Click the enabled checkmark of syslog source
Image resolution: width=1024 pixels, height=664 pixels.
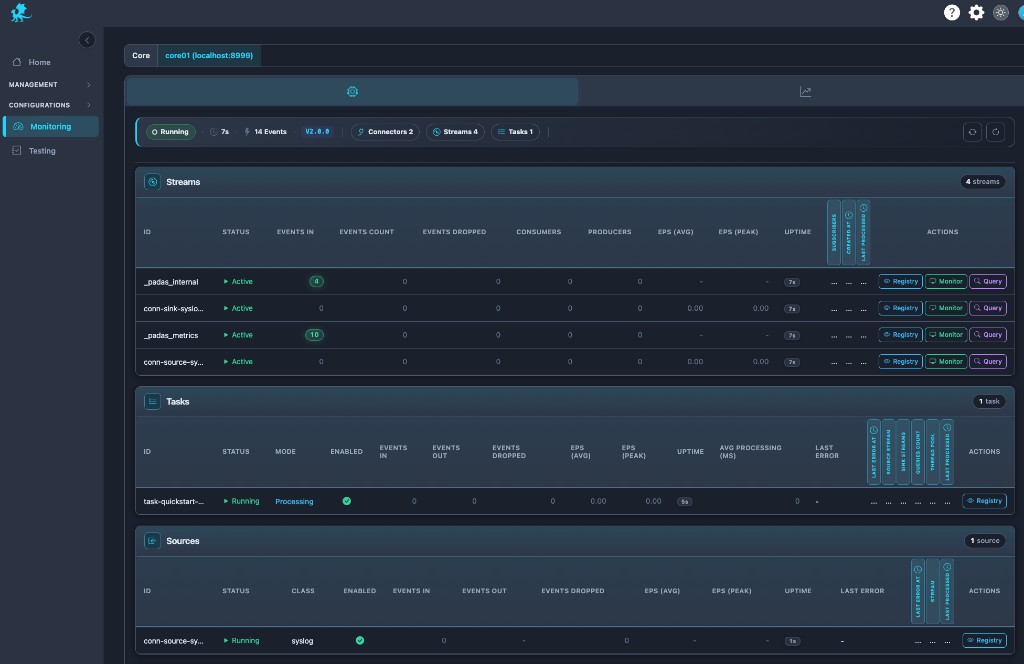click(x=360, y=640)
